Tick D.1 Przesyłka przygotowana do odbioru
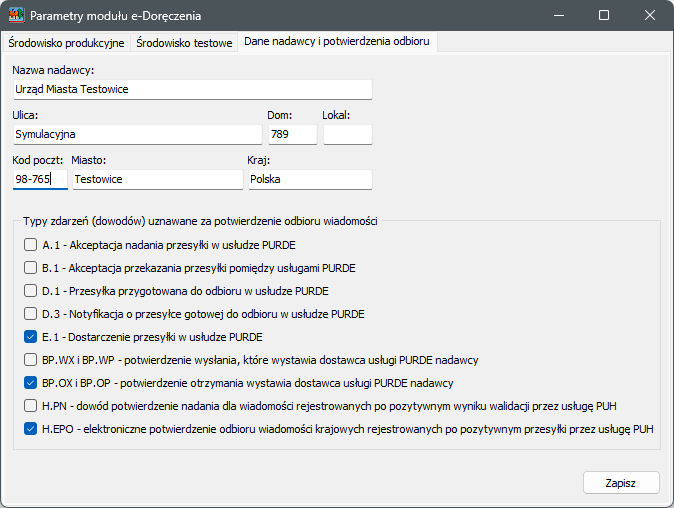 tap(31, 291)
